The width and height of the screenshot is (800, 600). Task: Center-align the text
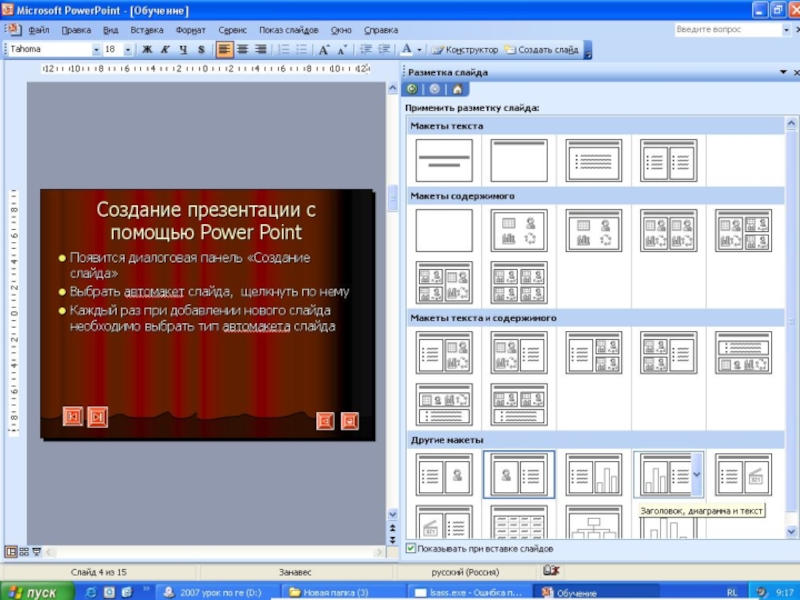pos(243,49)
